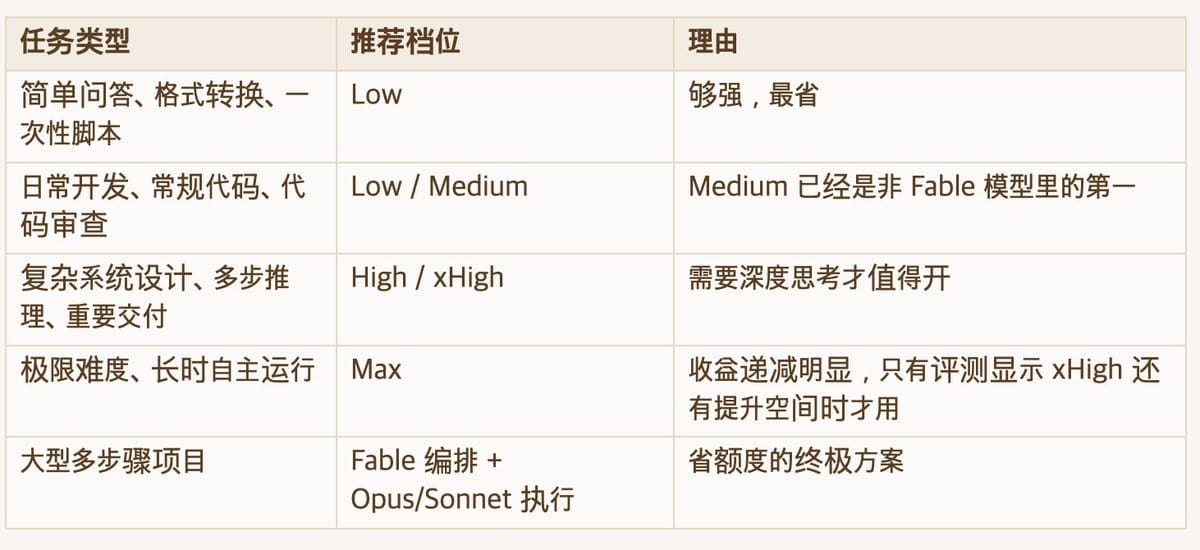Click the Low recommendation cell
Image resolution: width=1200 pixels, height=550 pixels.
pyautogui.click(x=504, y=116)
